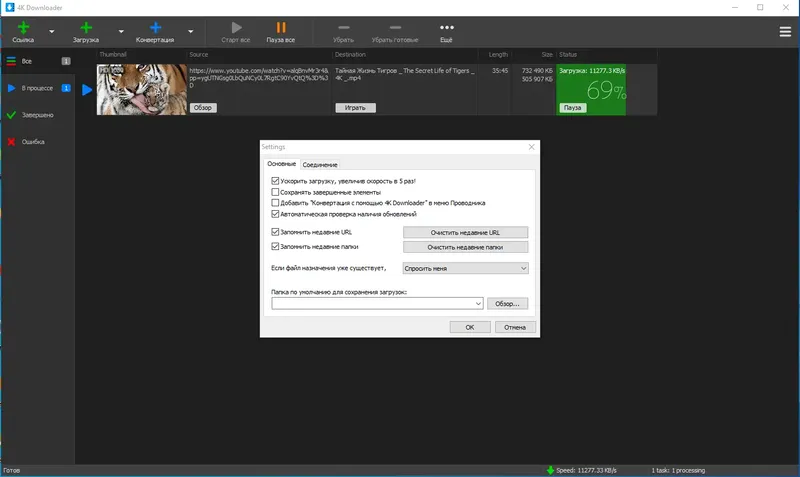Click the Готов status bar text
The height and width of the screenshot is (477, 800).
pyautogui.click(x=12, y=470)
